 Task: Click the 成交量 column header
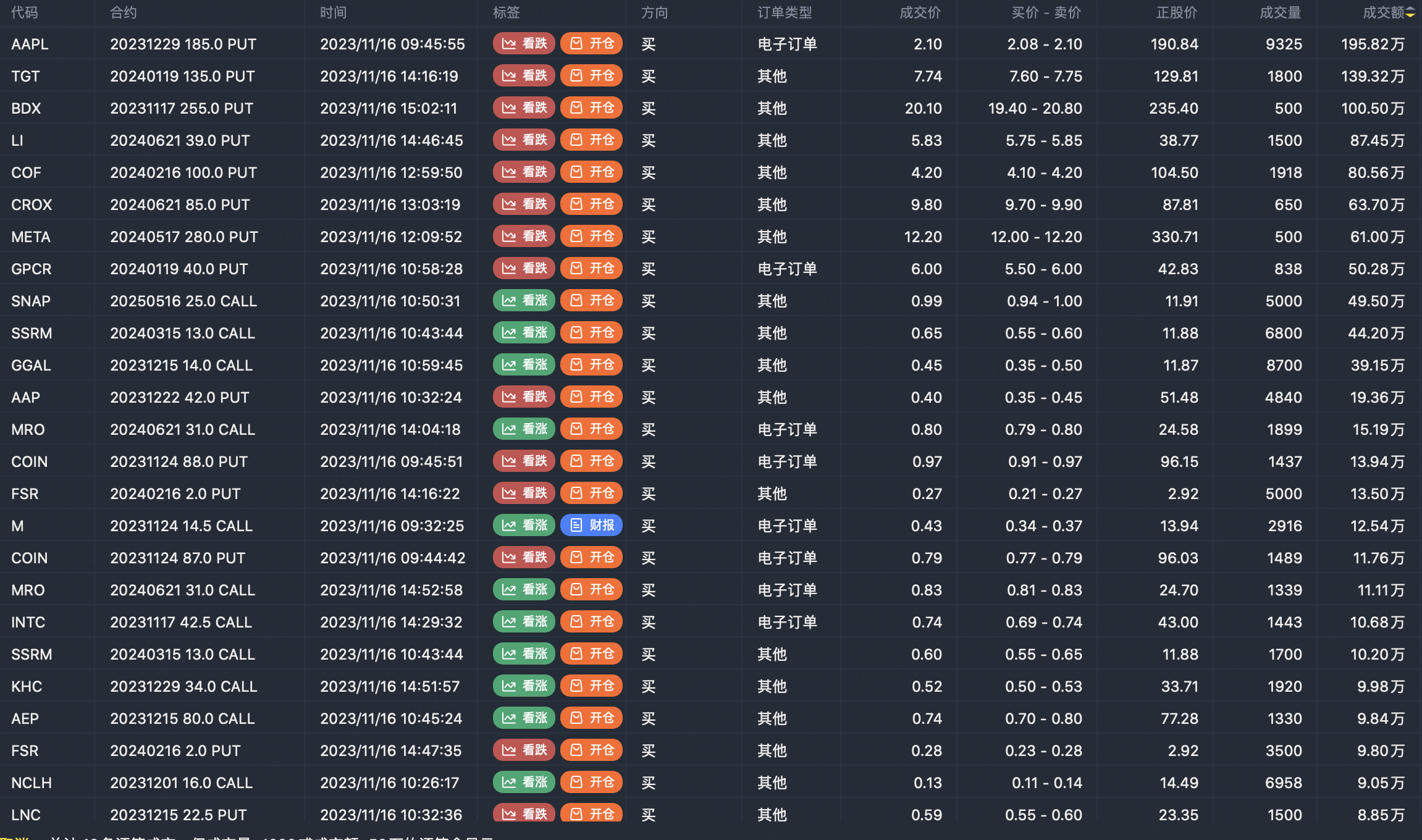(x=1281, y=13)
